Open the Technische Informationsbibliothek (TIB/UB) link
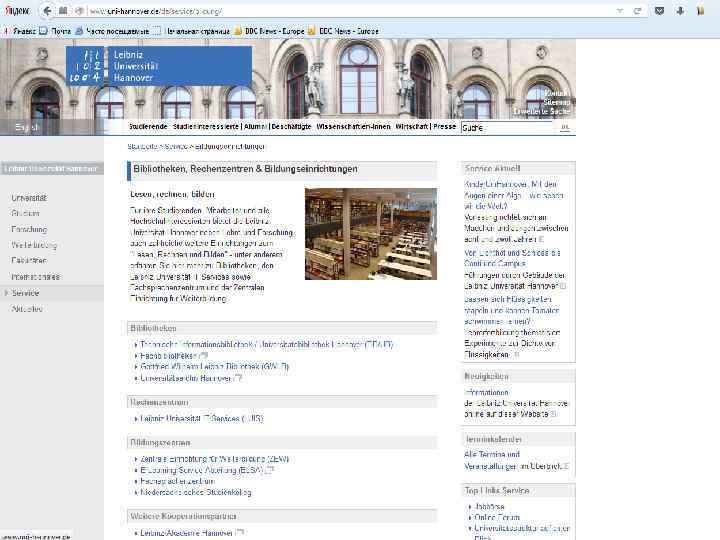Viewport: 720px width, 540px height. coord(266,344)
